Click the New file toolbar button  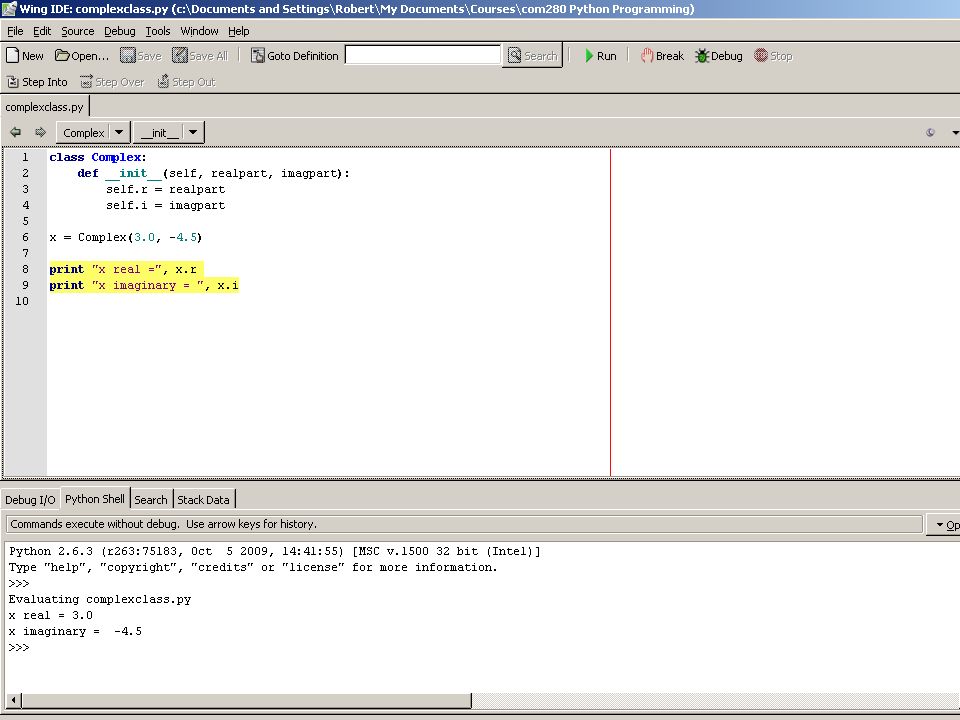tap(25, 56)
